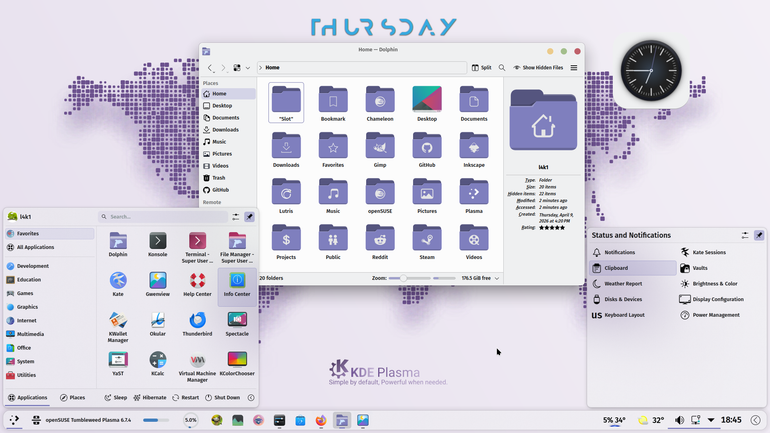The height and width of the screenshot is (433, 770).
Task: Click the analog clock widget
Action: tap(651, 71)
